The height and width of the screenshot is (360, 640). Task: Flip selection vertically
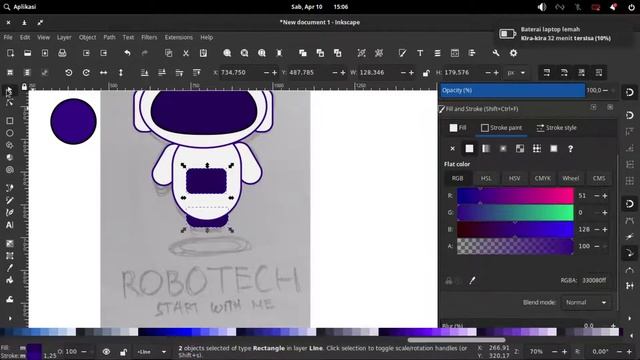(x=121, y=73)
